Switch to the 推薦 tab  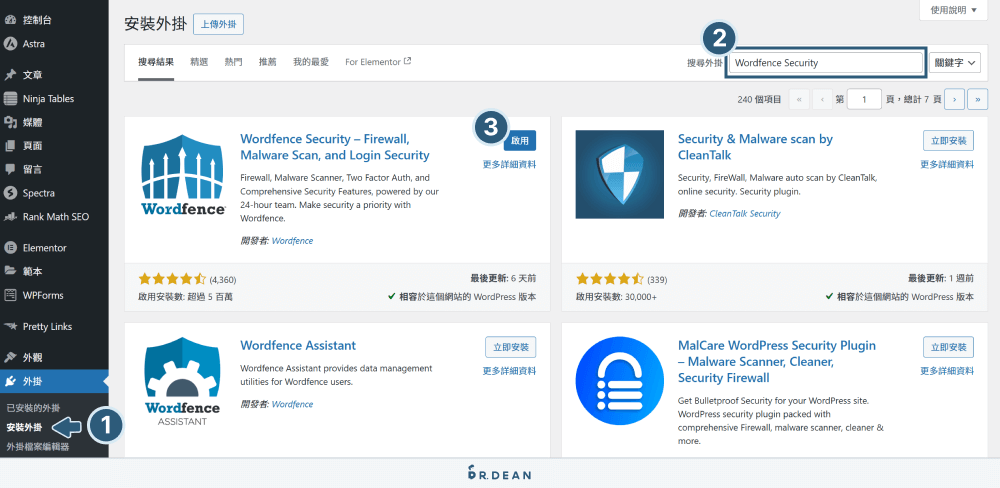[268, 63]
